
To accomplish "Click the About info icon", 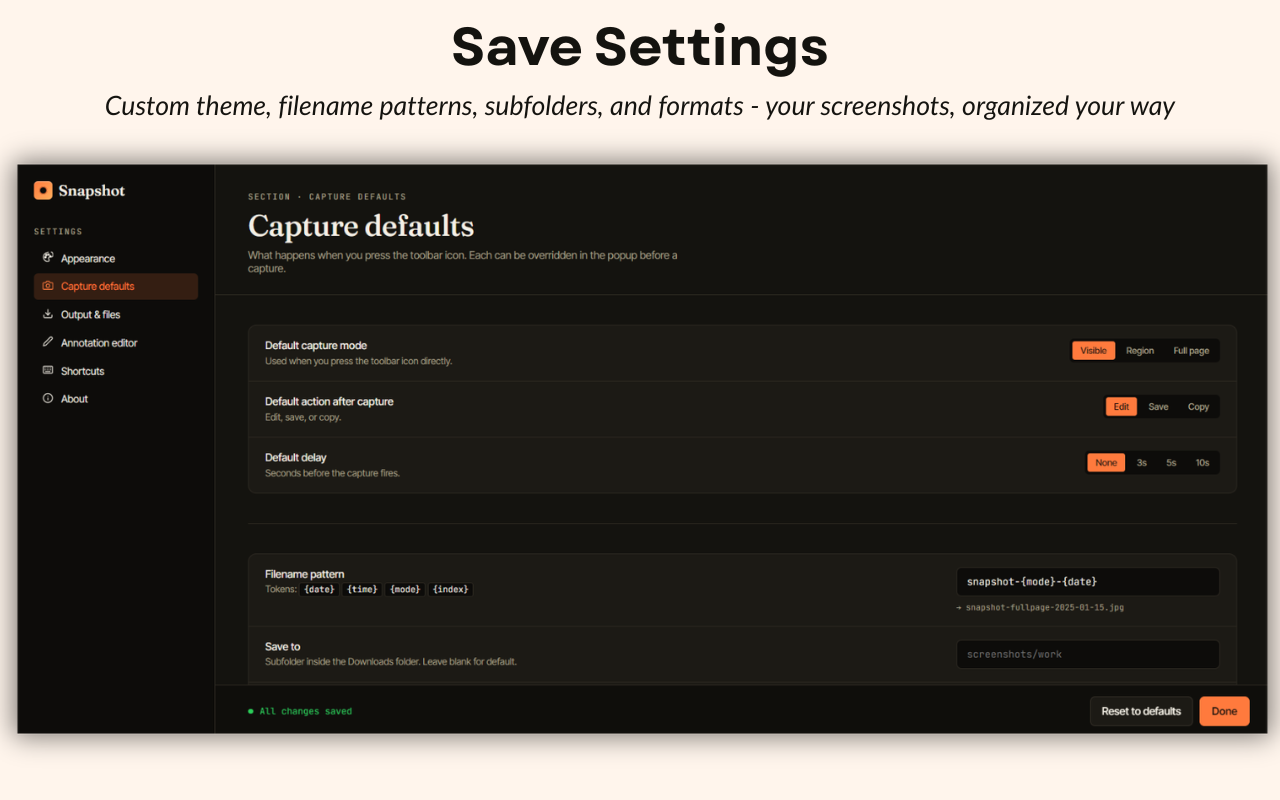I will click(48, 398).
